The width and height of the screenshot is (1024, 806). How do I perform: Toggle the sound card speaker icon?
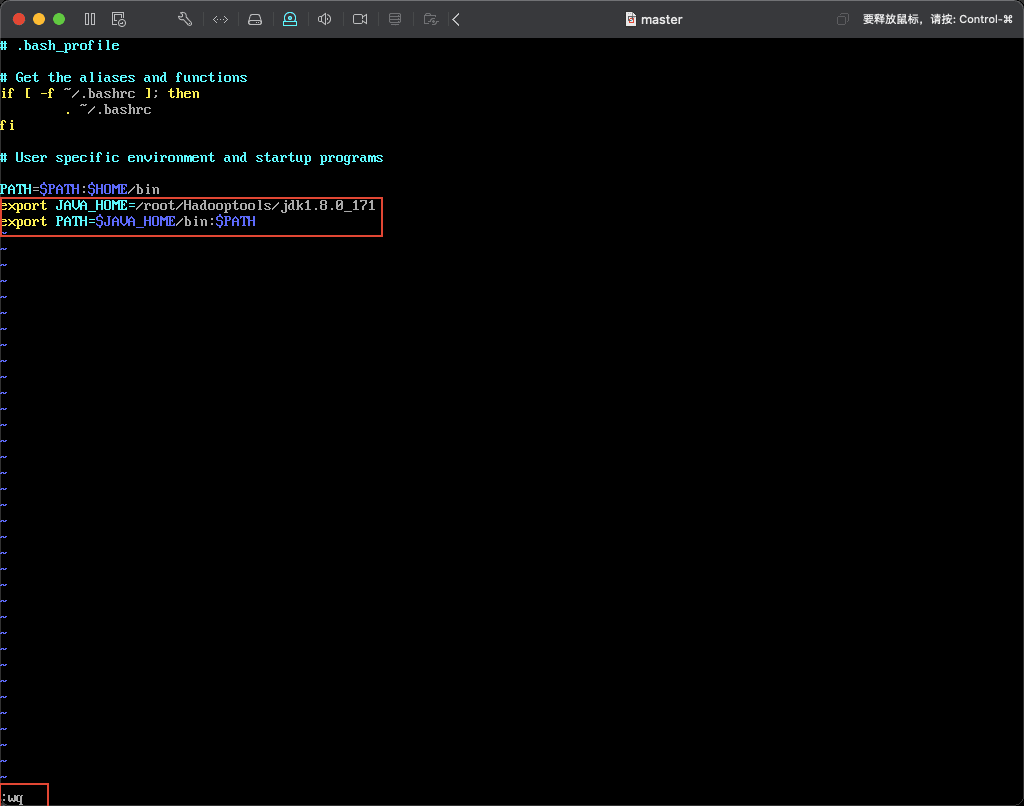(324, 19)
